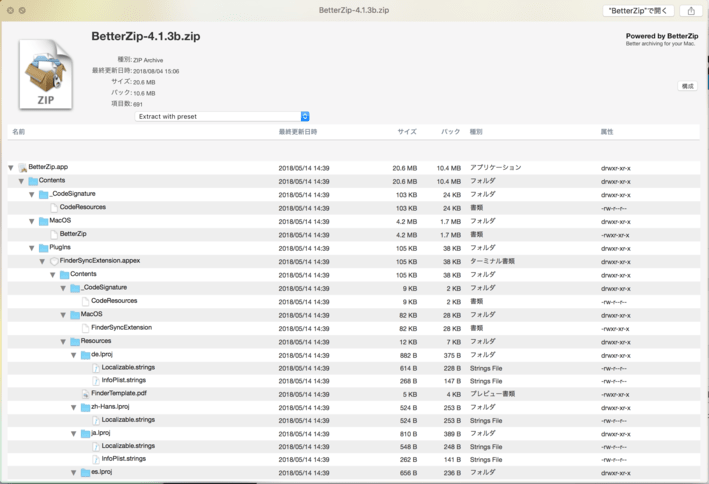Click the 構成 button
This screenshot has height=484, width=709.
[x=687, y=87]
